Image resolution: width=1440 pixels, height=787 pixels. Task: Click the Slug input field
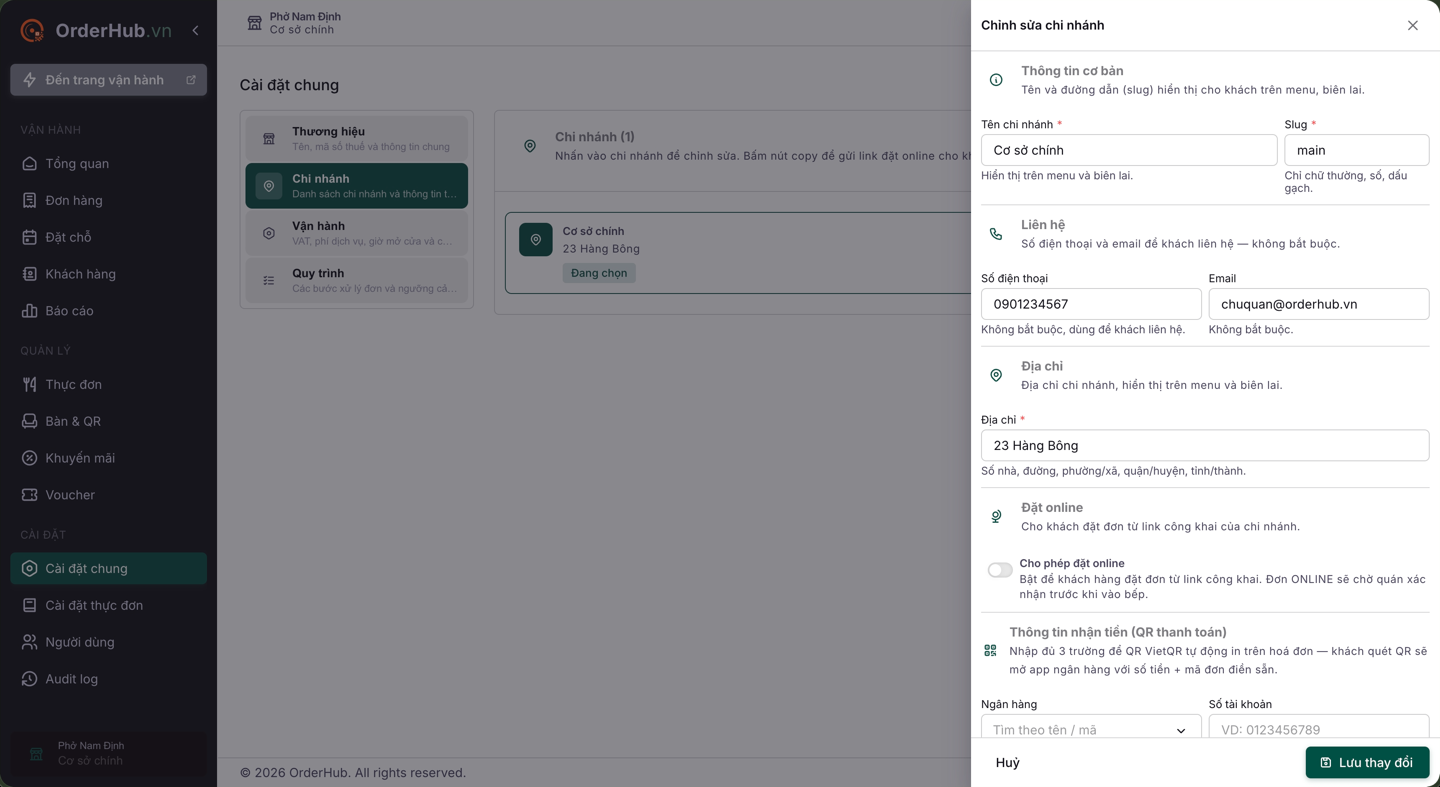click(x=1357, y=150)
